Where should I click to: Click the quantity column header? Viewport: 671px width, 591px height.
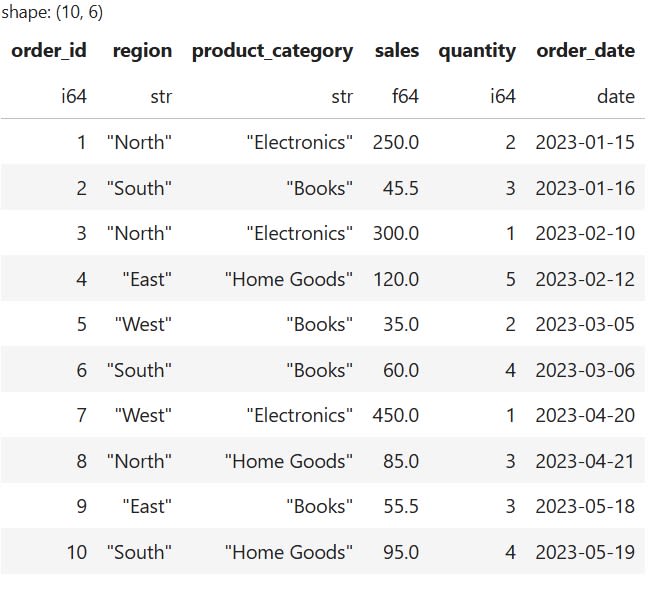[x=477, y=52]
